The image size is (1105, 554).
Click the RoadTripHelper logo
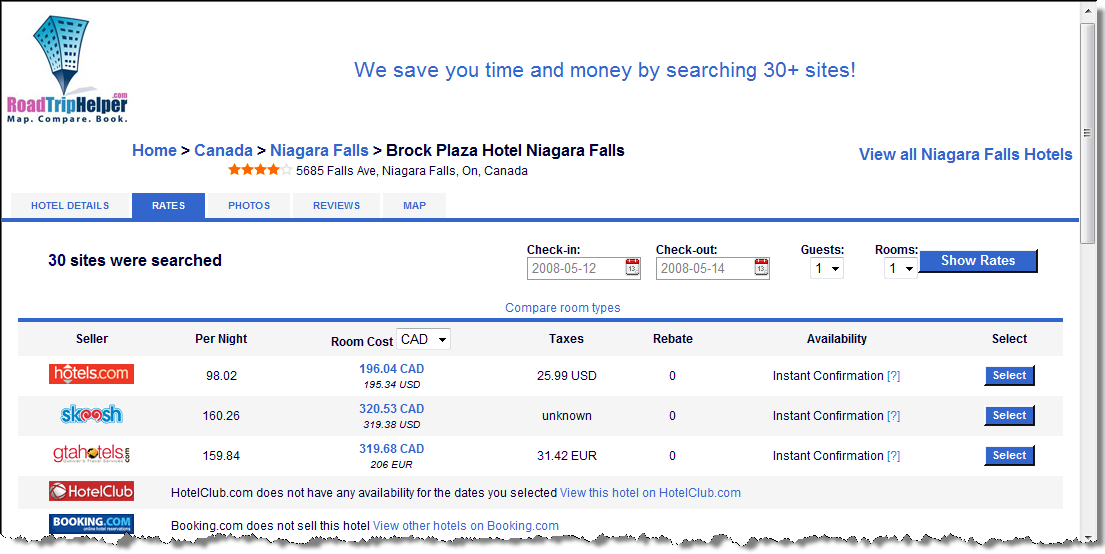pyautogui.click(x=68, y=70)
